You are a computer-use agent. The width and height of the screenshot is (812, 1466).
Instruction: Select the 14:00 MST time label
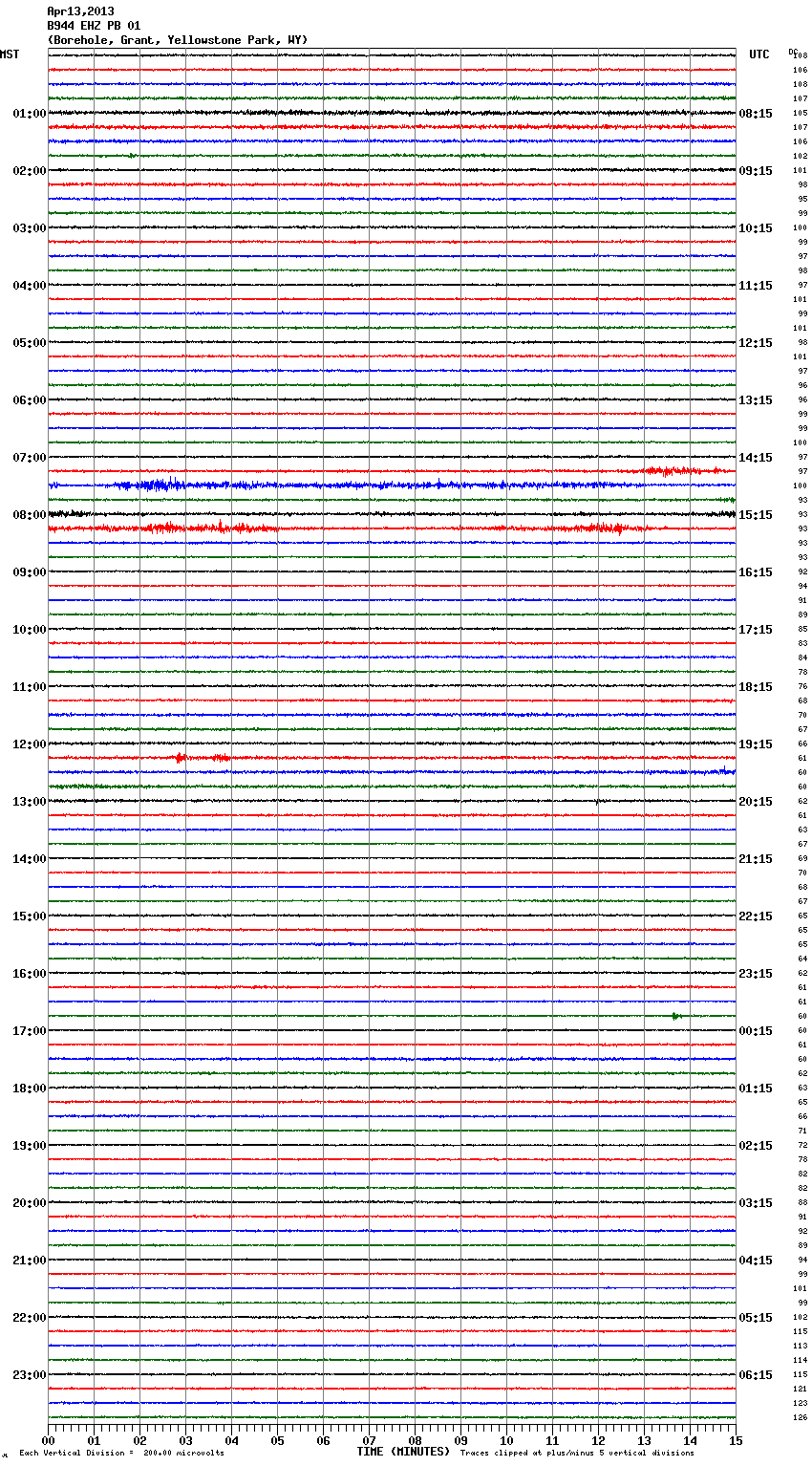pos(30,859)
